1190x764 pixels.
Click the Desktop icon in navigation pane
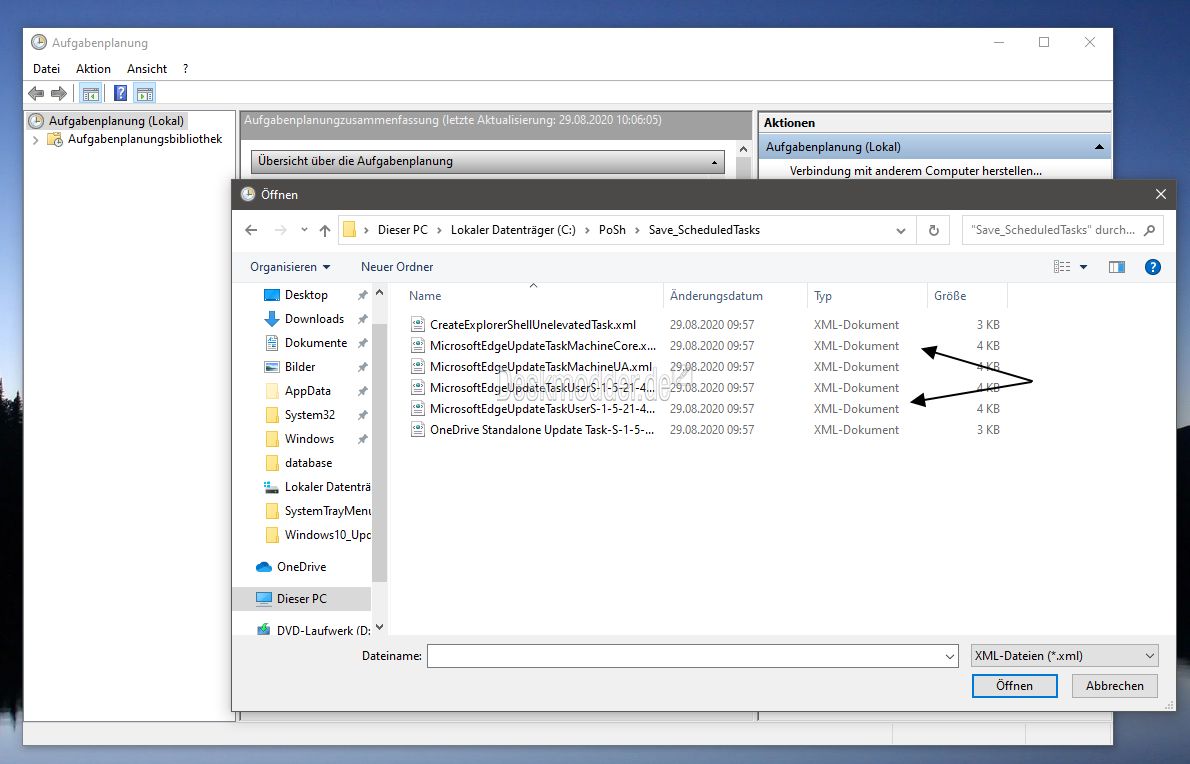click(x=272, y=295)
